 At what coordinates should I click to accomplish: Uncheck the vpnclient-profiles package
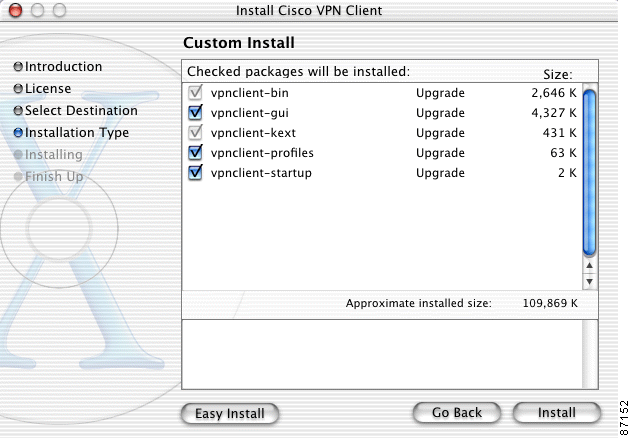click(195, 153)
